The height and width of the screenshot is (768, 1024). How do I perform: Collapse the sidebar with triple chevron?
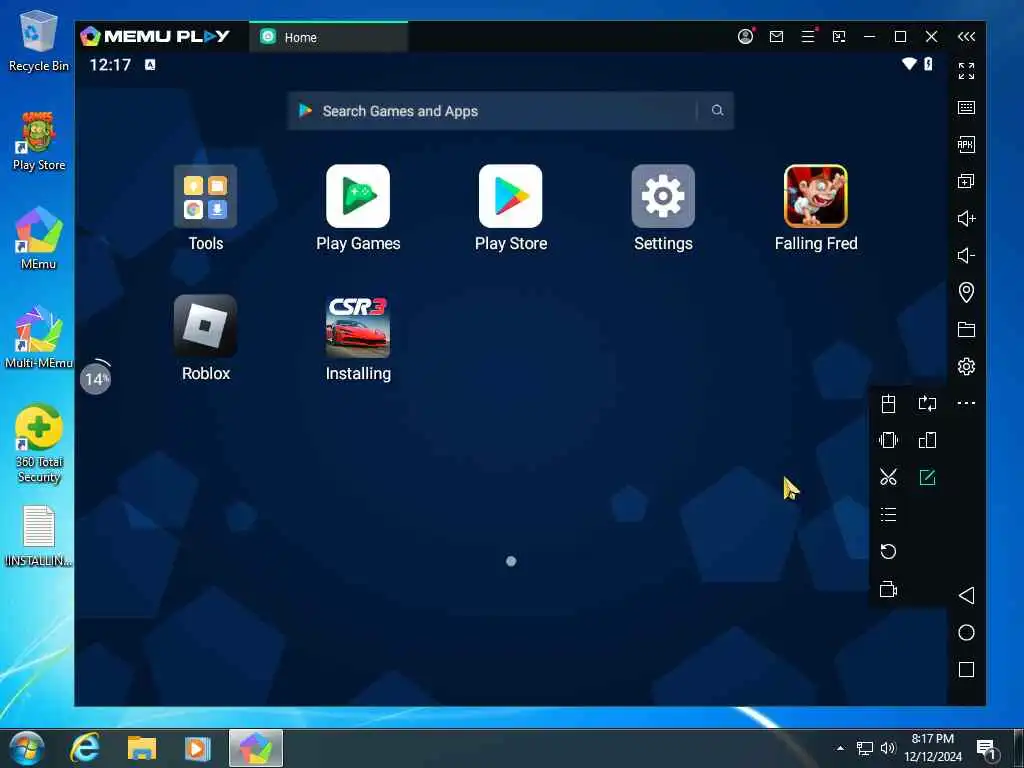967,37
